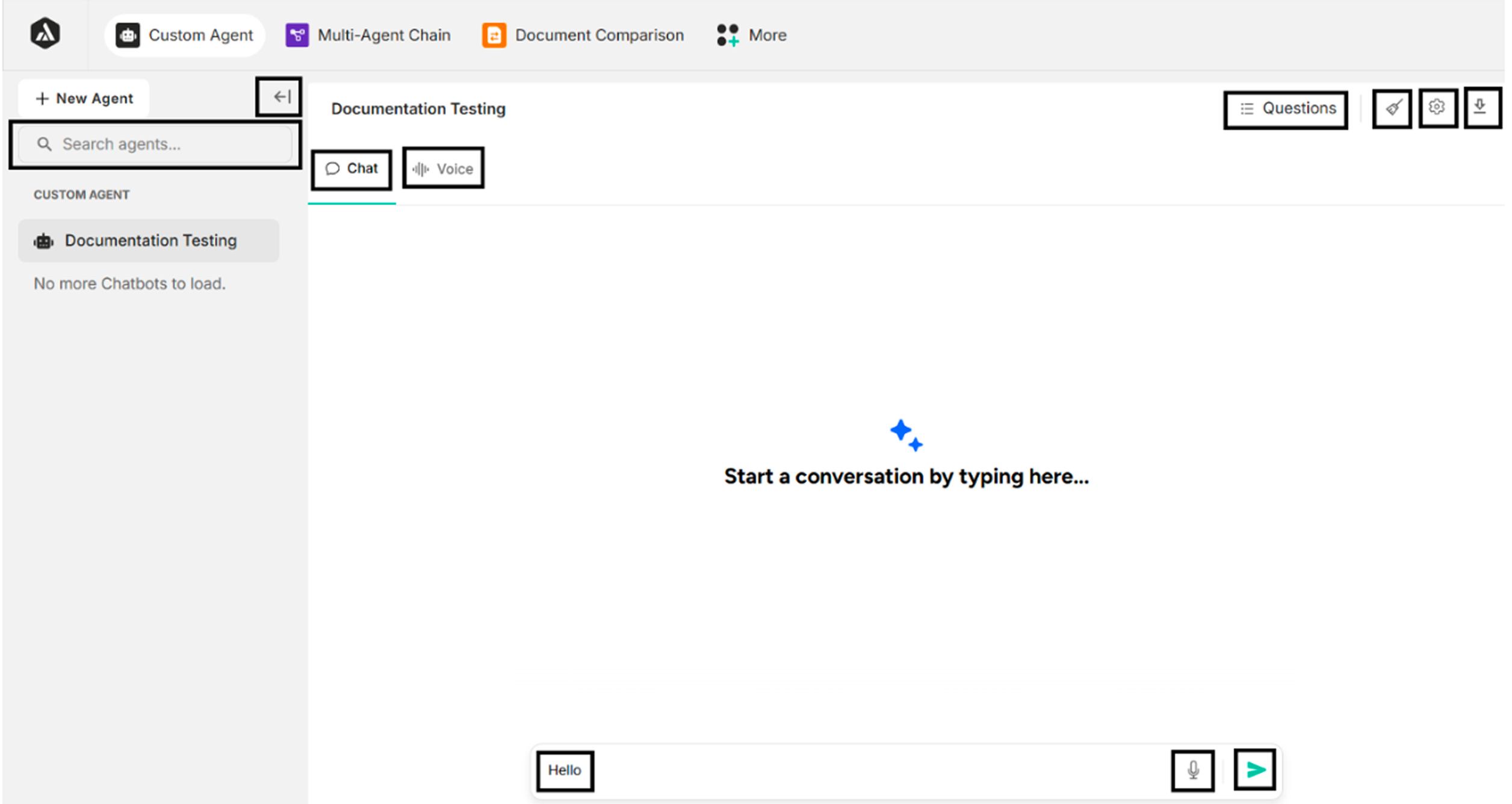Click the magnifier icon in agent search
Image resolution: width=1512 pixels, height=804 pixels.
coord(45,144)
